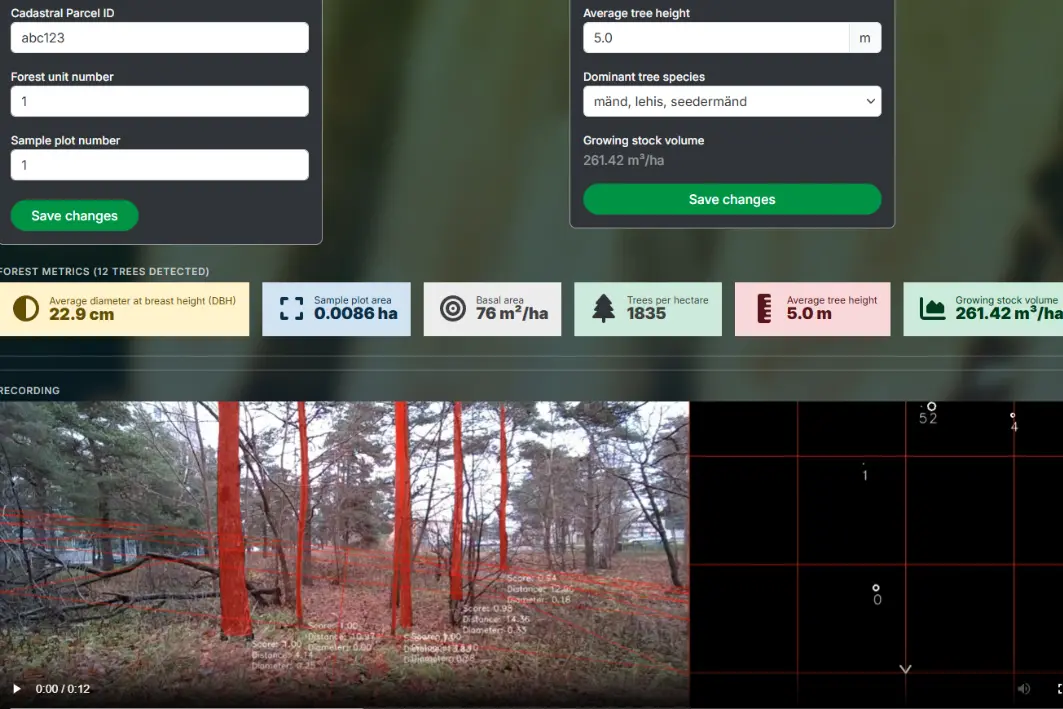The height and width of the screenshot is (709, 1063).
Task: Edit the Sample plot number field
Action: point(159,165)
